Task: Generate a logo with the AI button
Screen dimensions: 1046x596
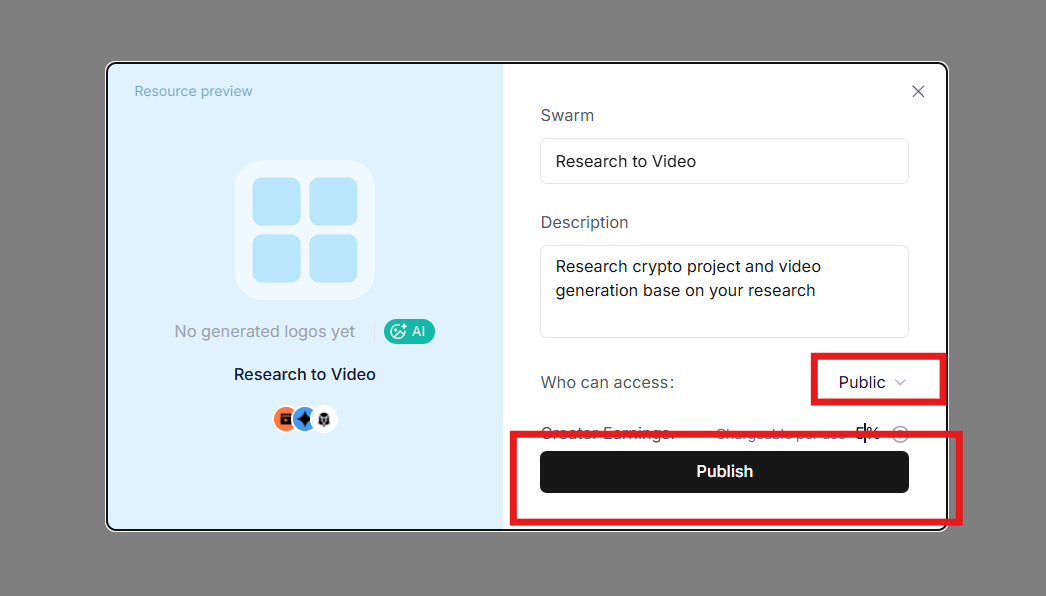Action: (x=409, y=332)
